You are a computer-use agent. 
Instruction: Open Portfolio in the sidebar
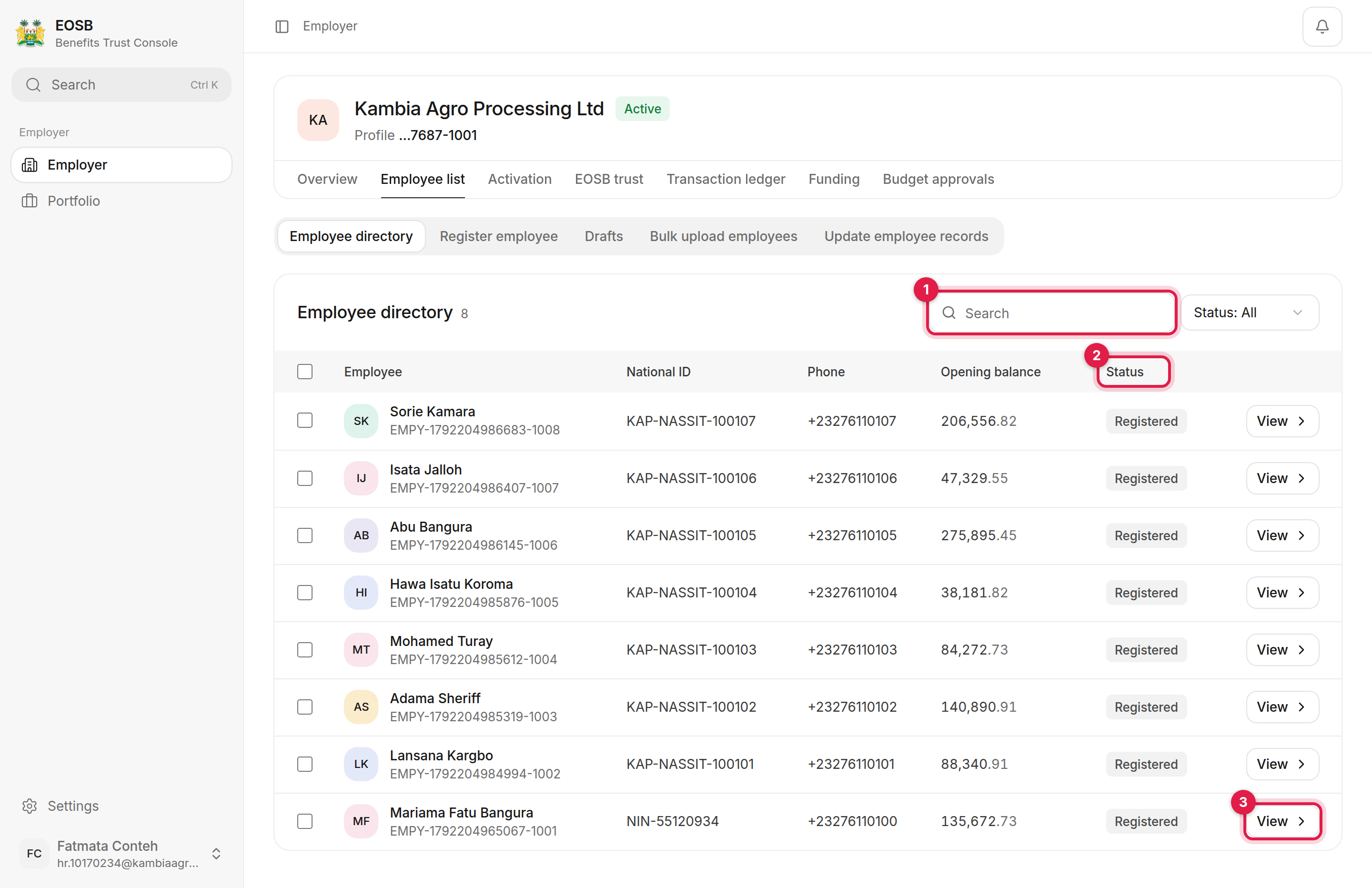coord(121,201)
